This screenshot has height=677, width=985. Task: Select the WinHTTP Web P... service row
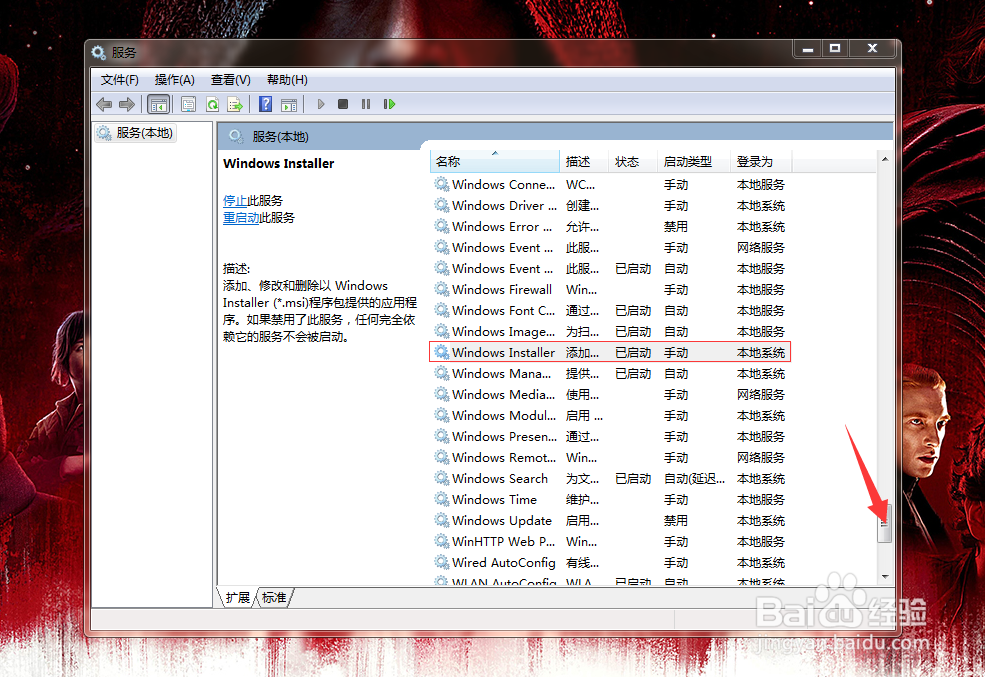pos(610,541)
